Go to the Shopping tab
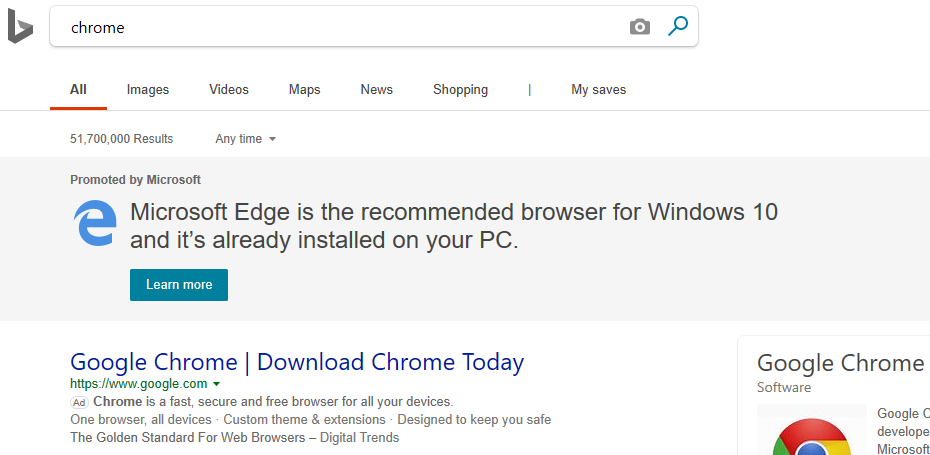The image size is (930, 455). (460, 90)
